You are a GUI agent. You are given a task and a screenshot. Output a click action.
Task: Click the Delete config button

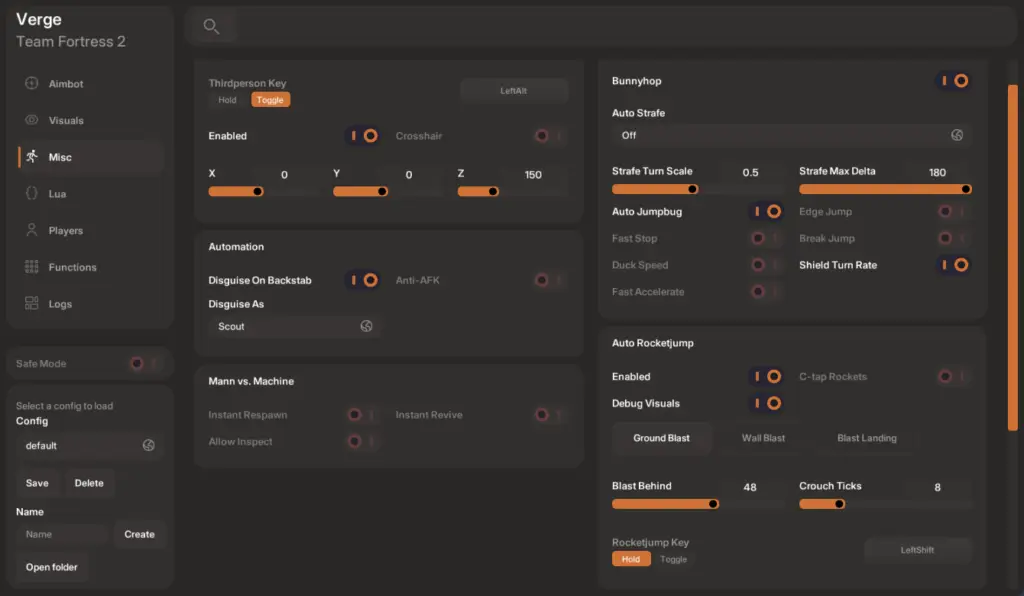[x=89, y=483]
